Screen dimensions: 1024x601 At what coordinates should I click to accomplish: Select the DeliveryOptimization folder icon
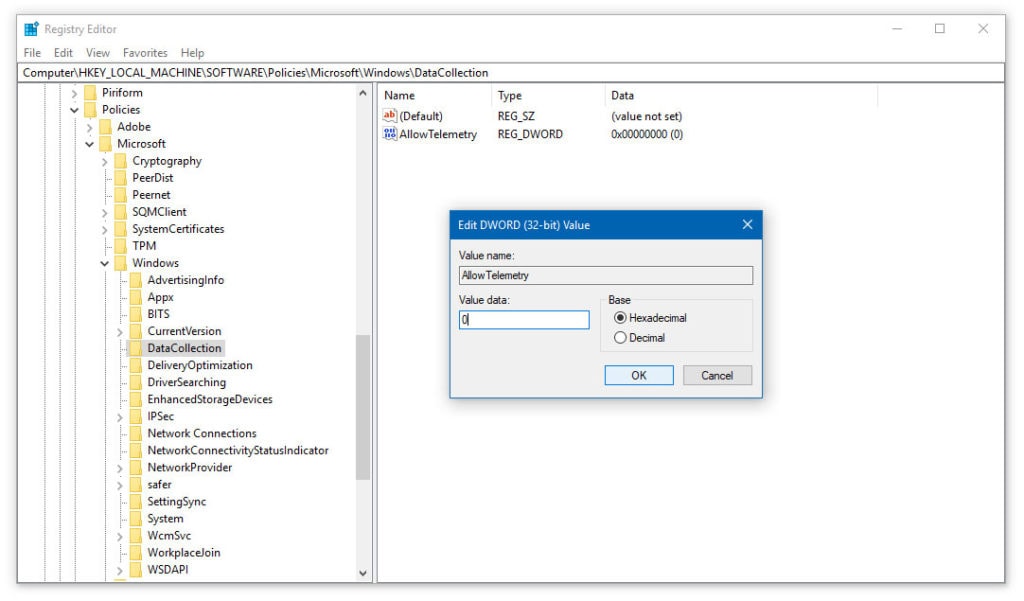[136, 365]
